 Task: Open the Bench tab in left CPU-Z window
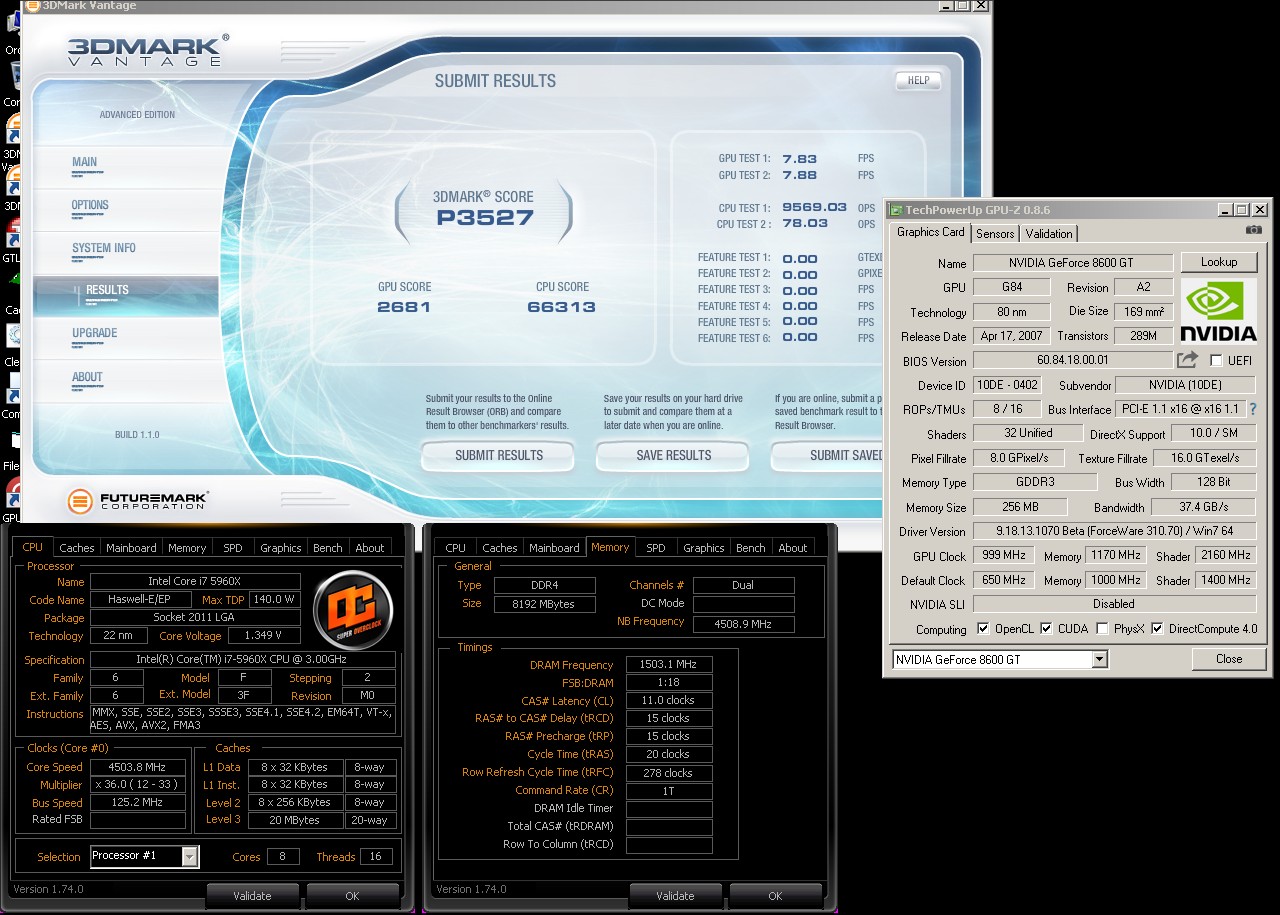pyautogui.click(x=327, y=548)
